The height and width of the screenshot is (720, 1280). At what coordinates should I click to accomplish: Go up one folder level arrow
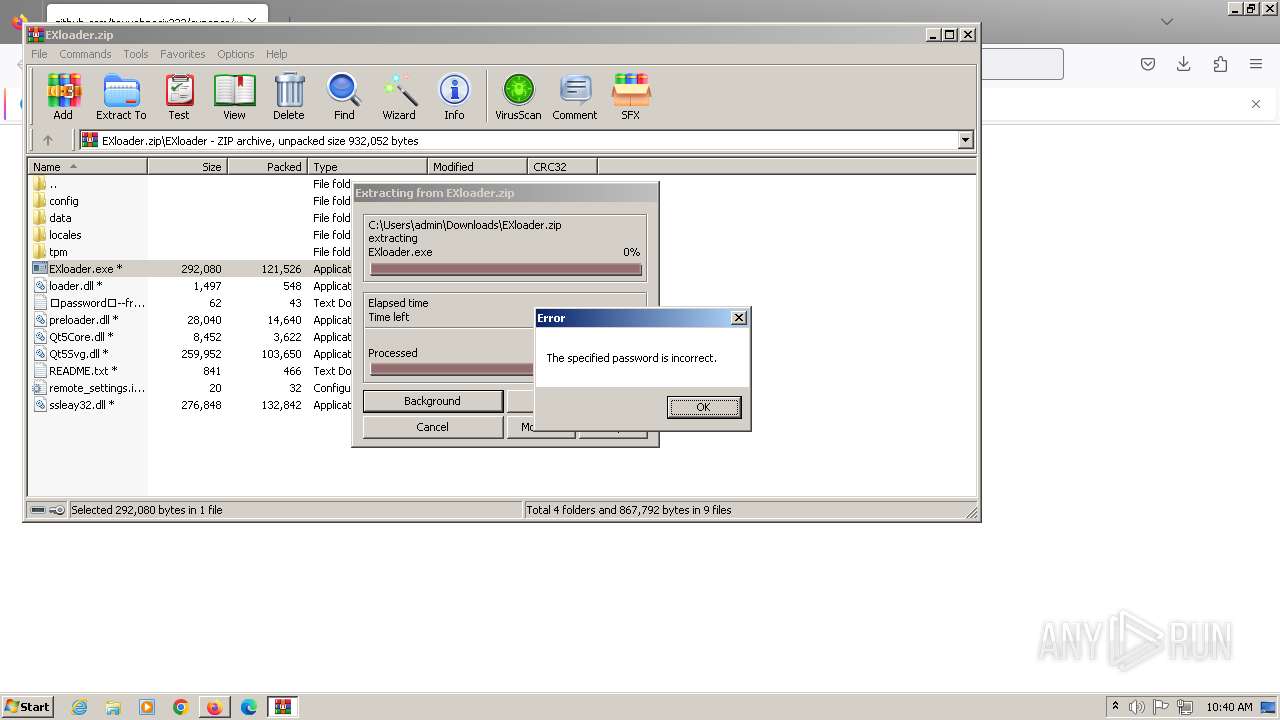point(47,141)
